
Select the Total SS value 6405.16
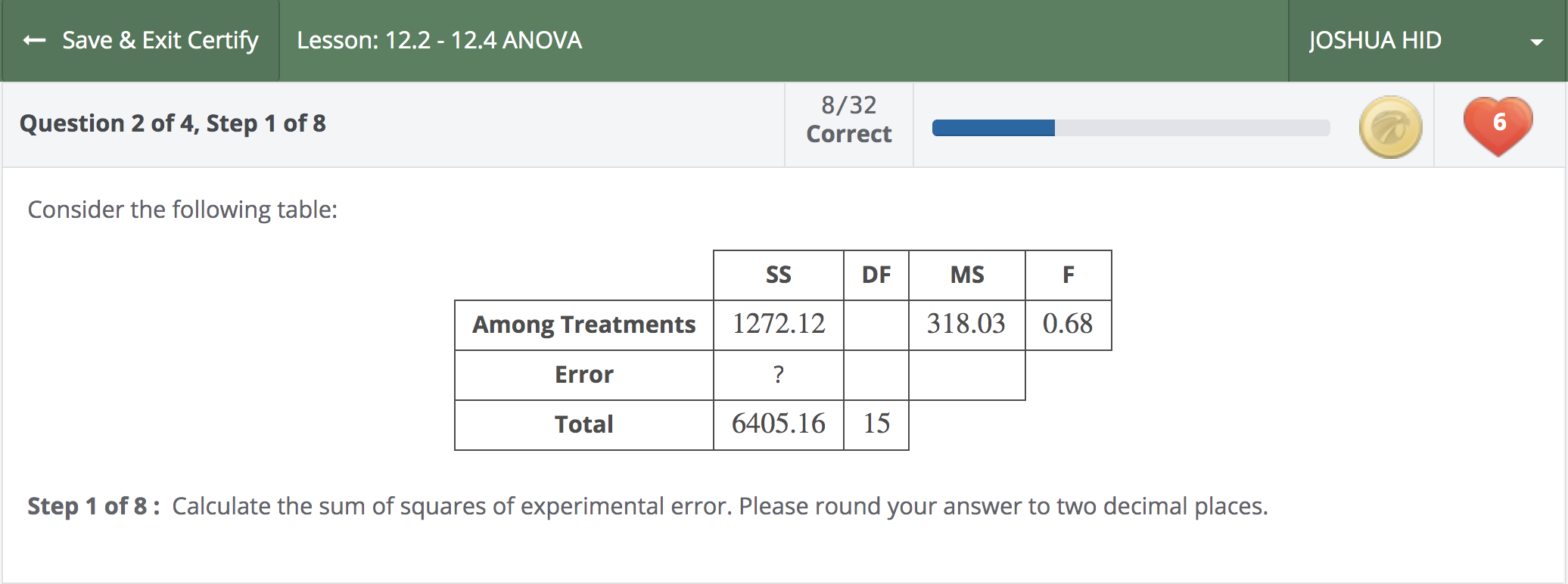coord(777,424)
